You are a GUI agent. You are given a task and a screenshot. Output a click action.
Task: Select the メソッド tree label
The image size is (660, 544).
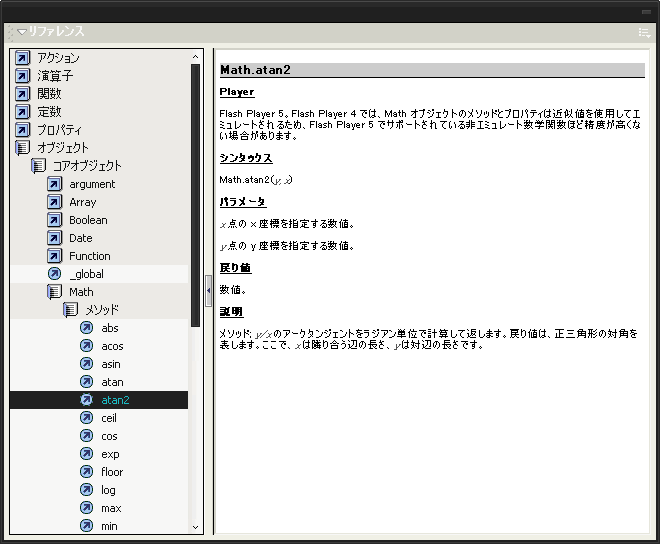click(x=102, y=310)
